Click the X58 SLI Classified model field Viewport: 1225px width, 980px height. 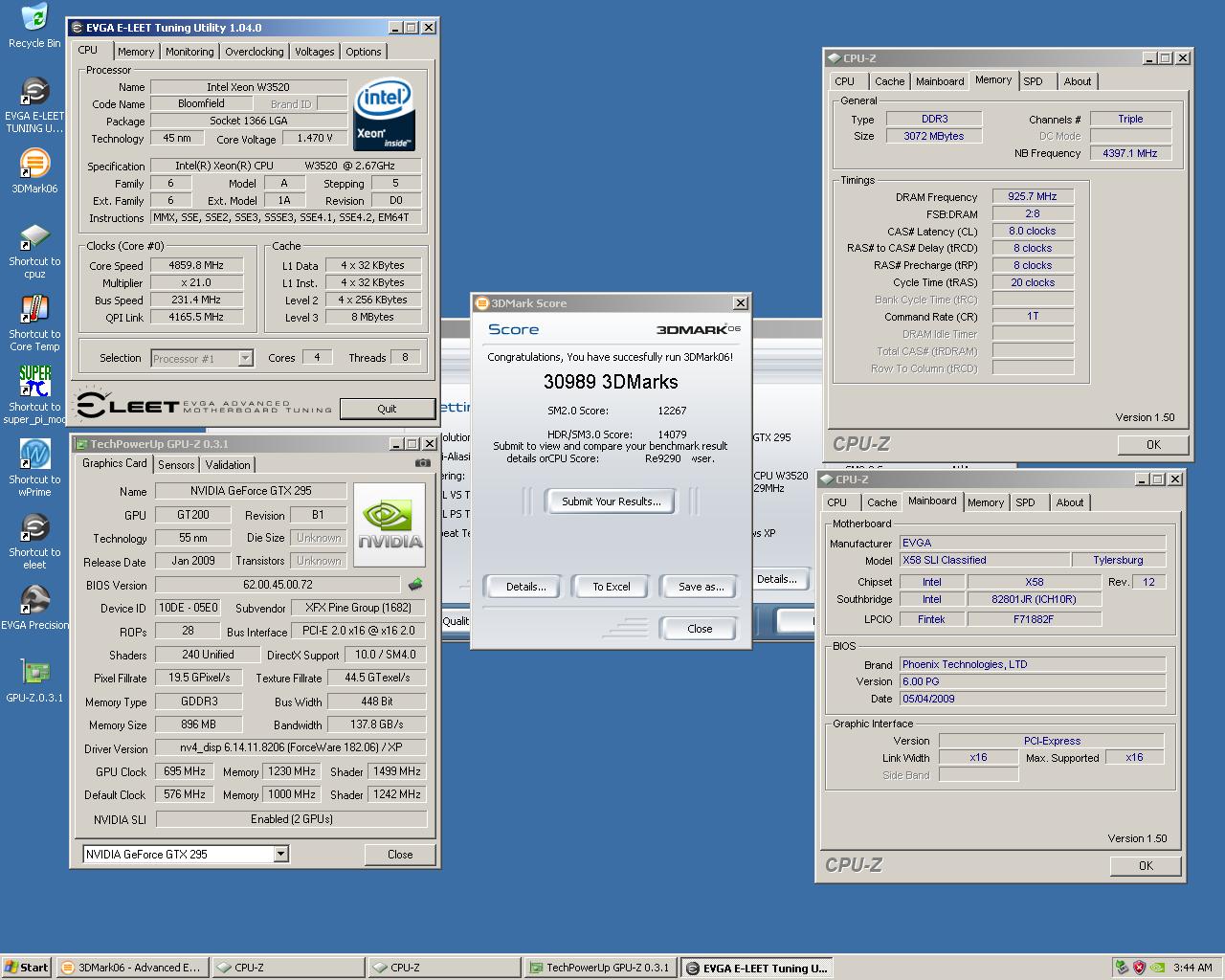coord(984,560)
